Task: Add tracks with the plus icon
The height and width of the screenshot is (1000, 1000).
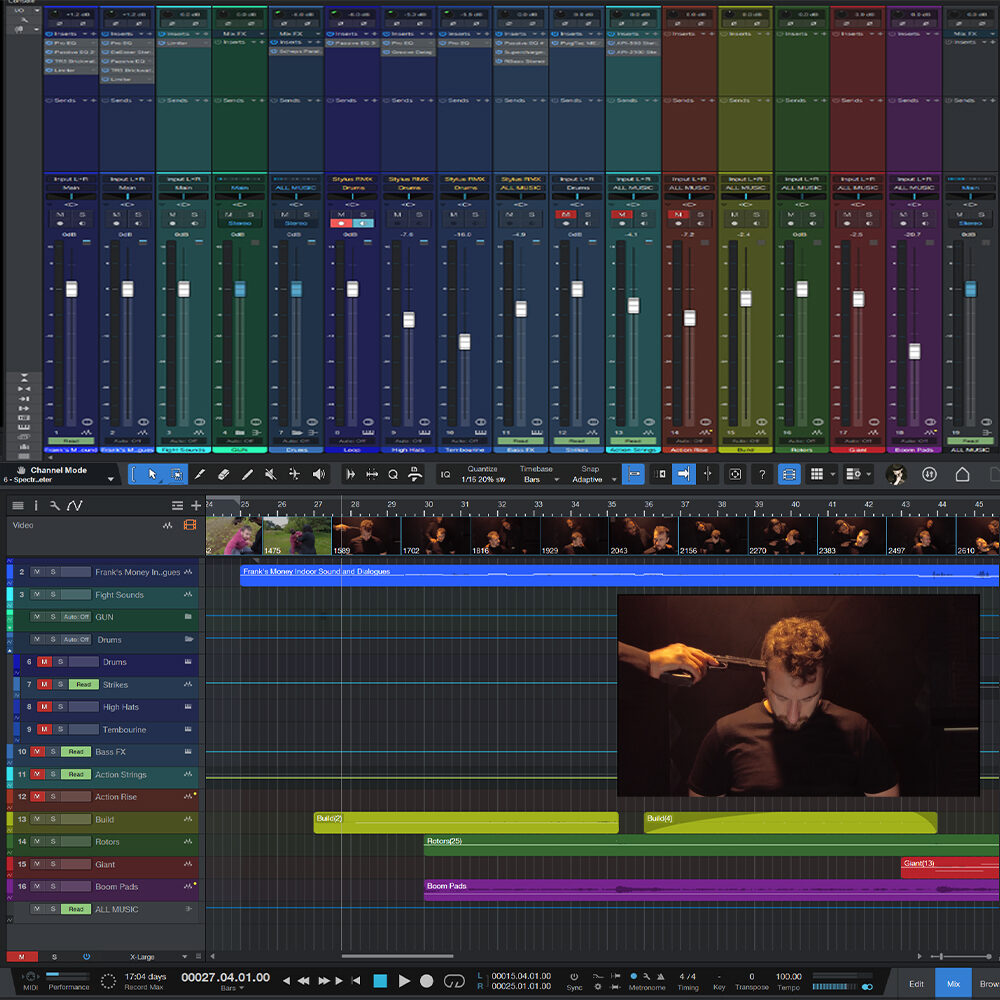Action: point(196,506)
